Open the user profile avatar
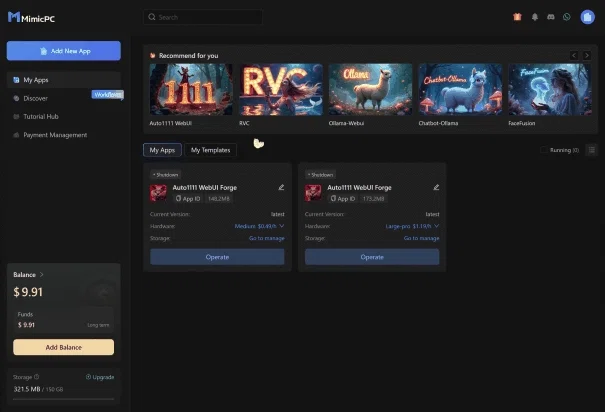This screenshot has width=605, height=412. 587,17
